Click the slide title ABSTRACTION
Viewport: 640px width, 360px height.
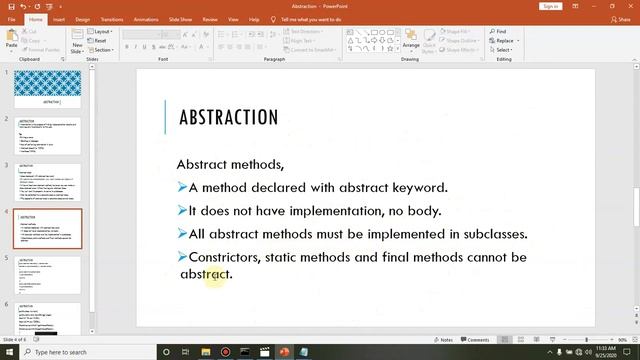(x=229, y=118)
